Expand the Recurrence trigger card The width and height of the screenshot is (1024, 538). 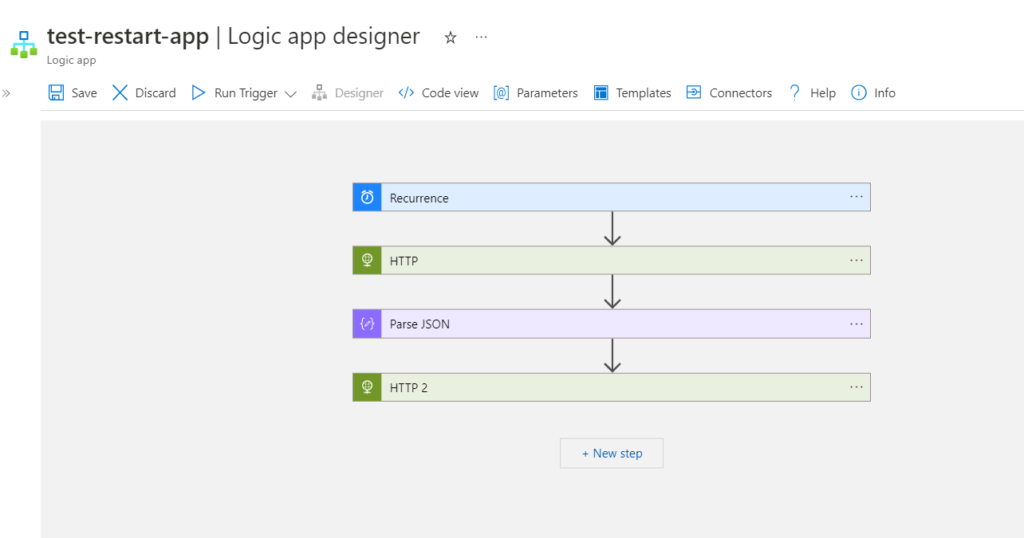(611, 197)
